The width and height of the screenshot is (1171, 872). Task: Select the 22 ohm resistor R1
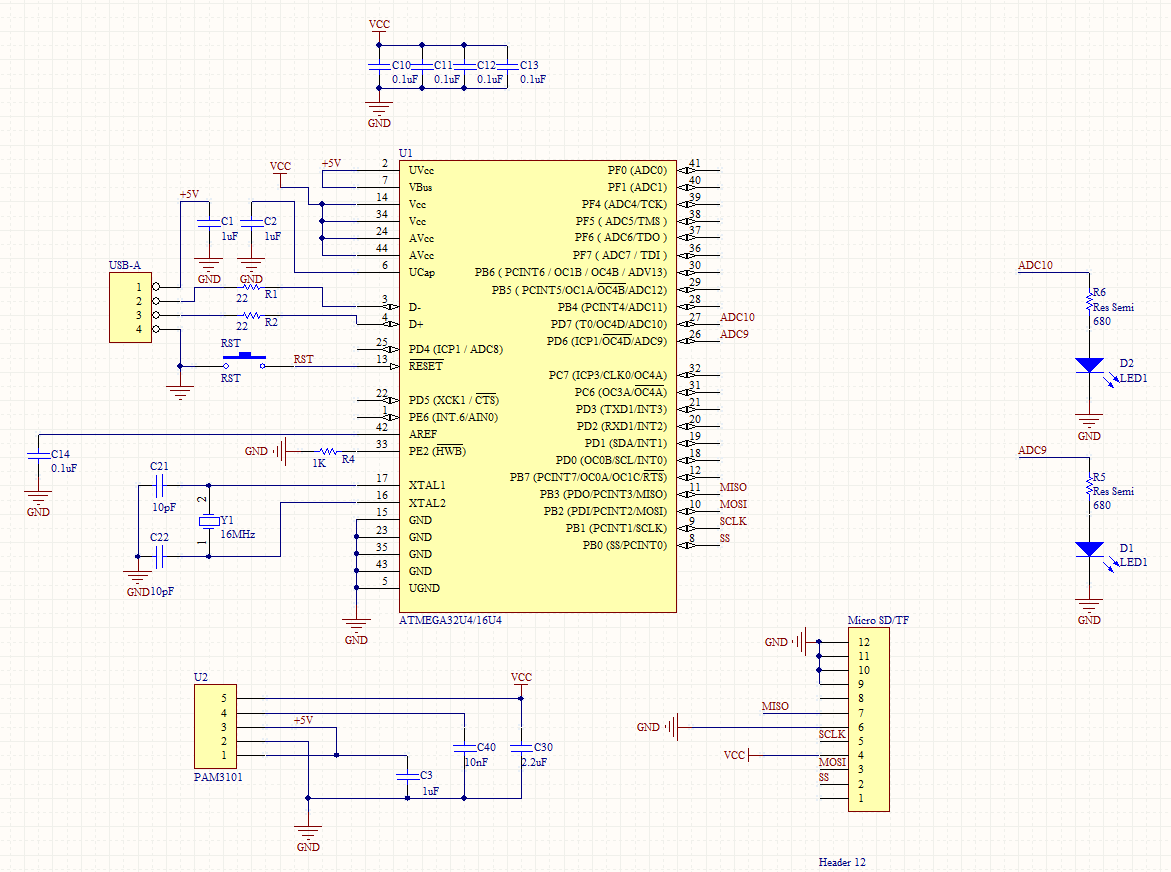coord(250,287)
